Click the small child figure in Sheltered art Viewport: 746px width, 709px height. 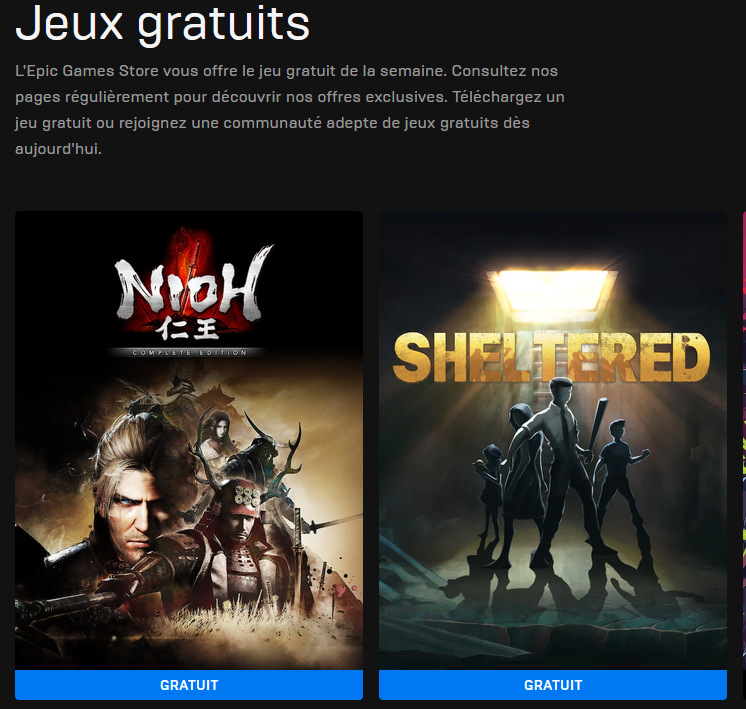point(489,492)
